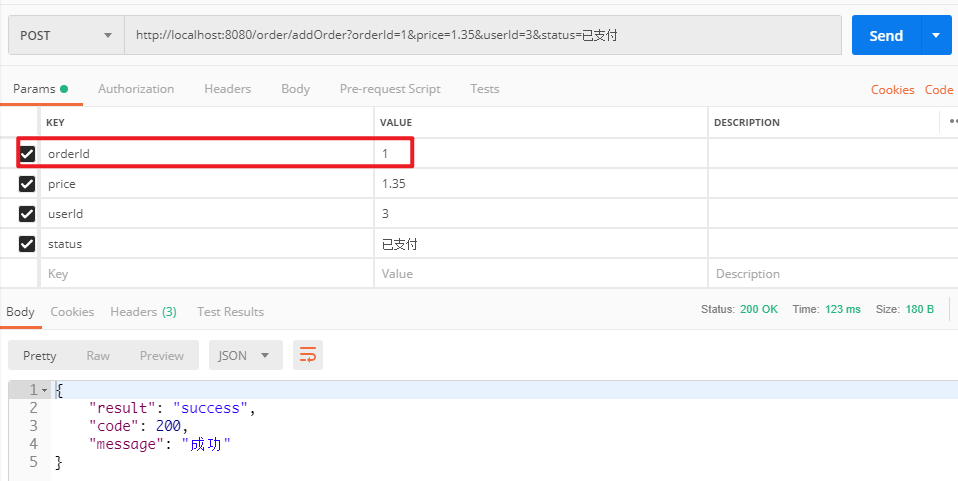Uncheck the price parameter checkbox
The height and width of the screenshot is (481, 958).
(27, 184)
